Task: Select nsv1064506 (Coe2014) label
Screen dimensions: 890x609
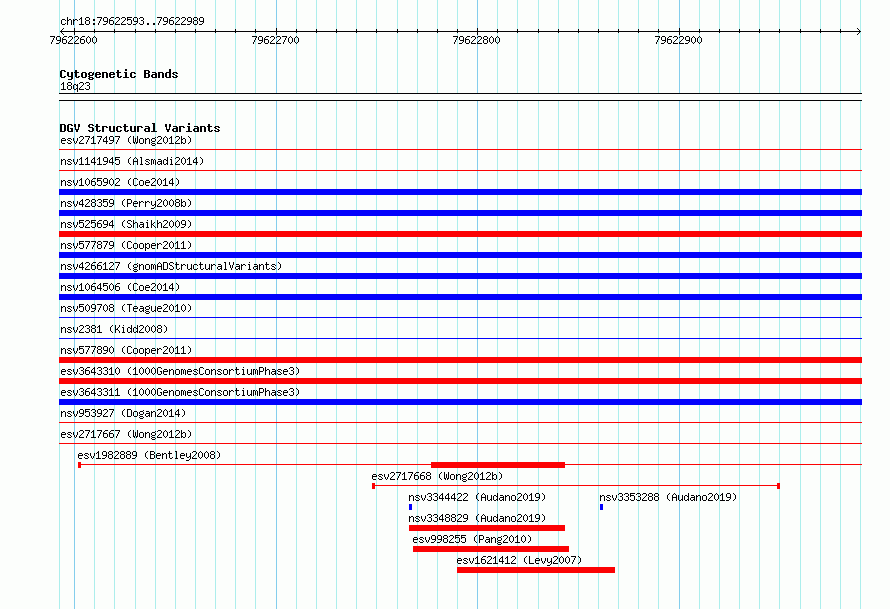Action: pos(120,287)
